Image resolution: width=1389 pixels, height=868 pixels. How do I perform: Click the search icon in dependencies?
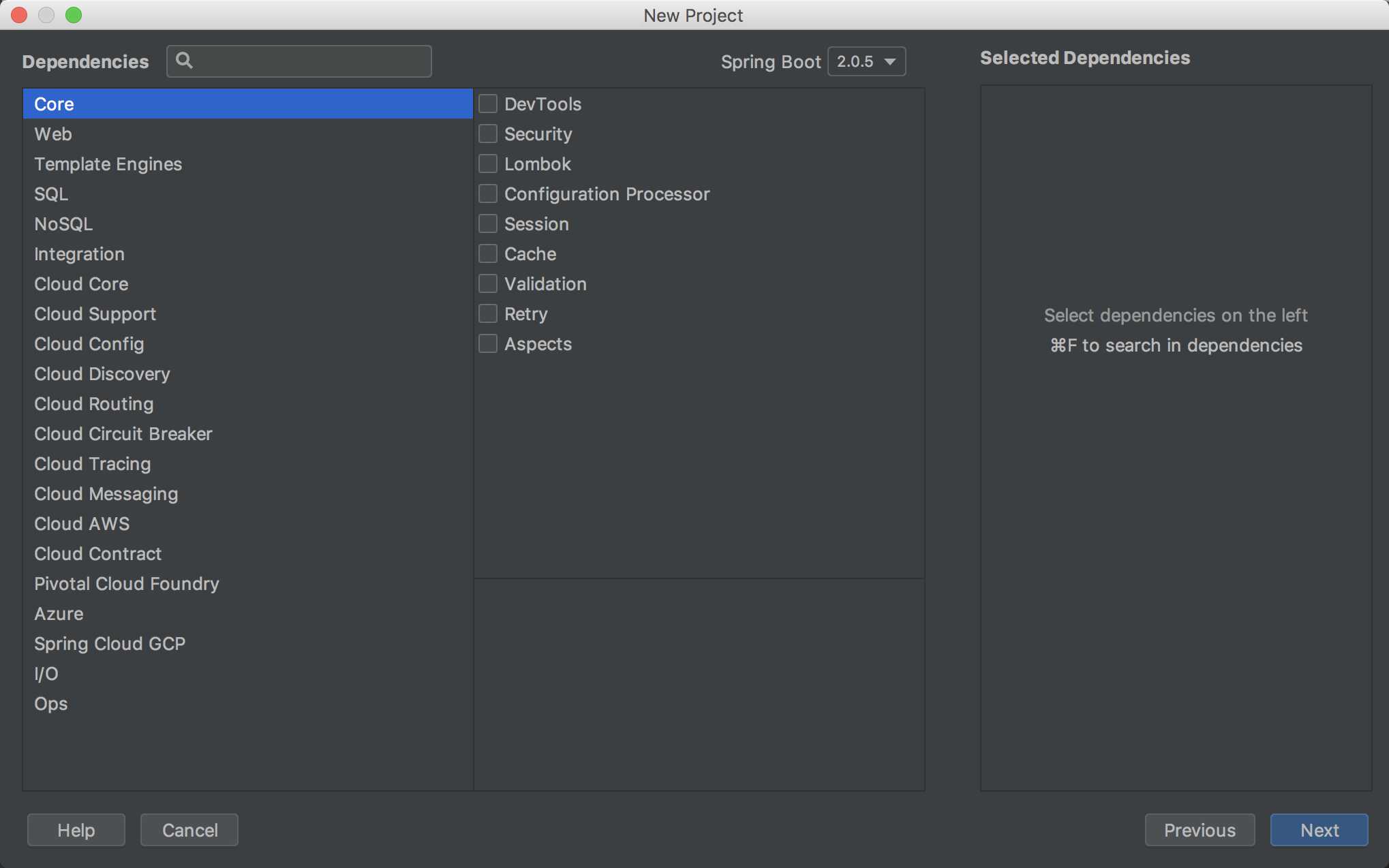(x=183, y=61)
